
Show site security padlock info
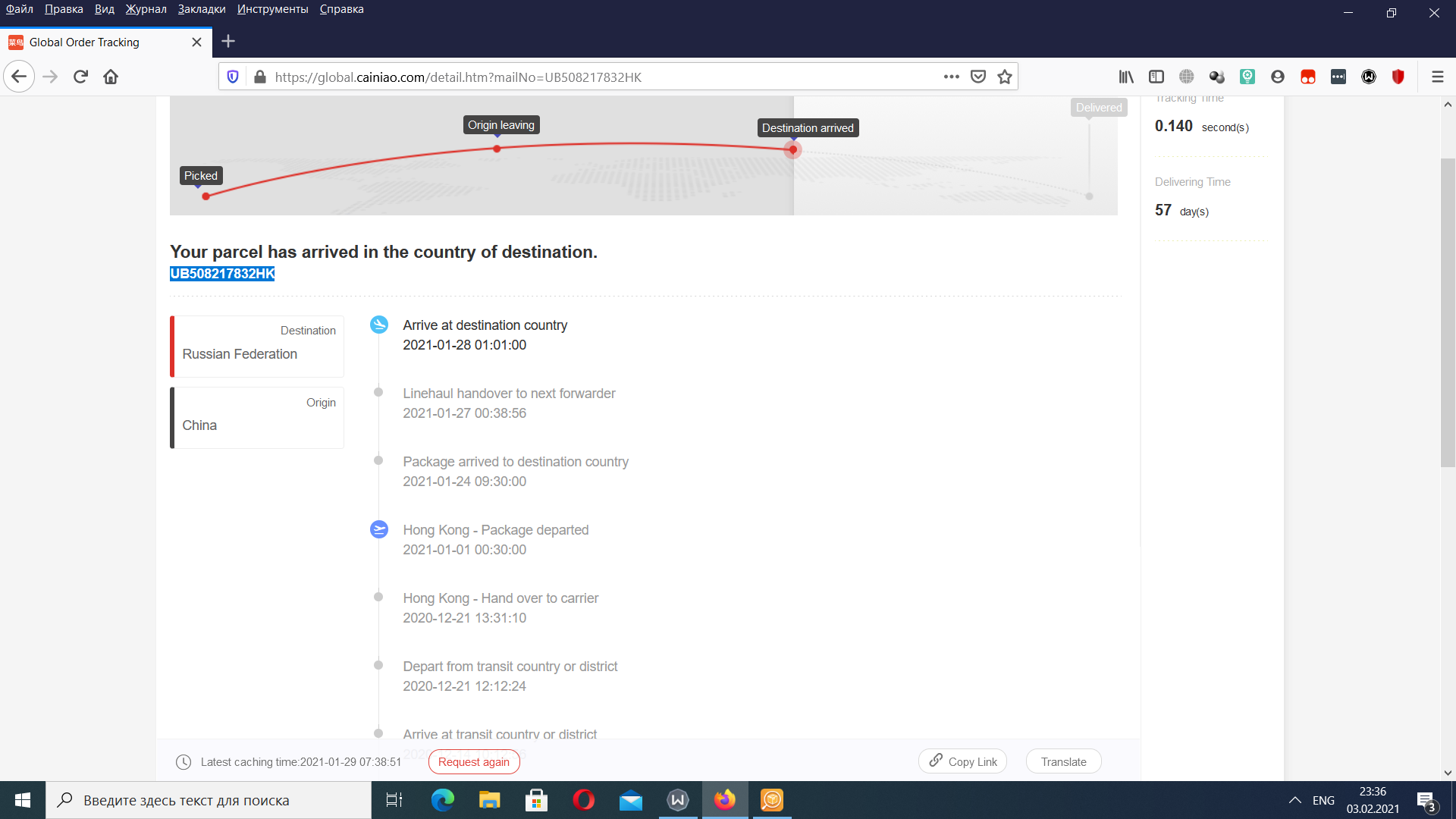pos(260,77)
